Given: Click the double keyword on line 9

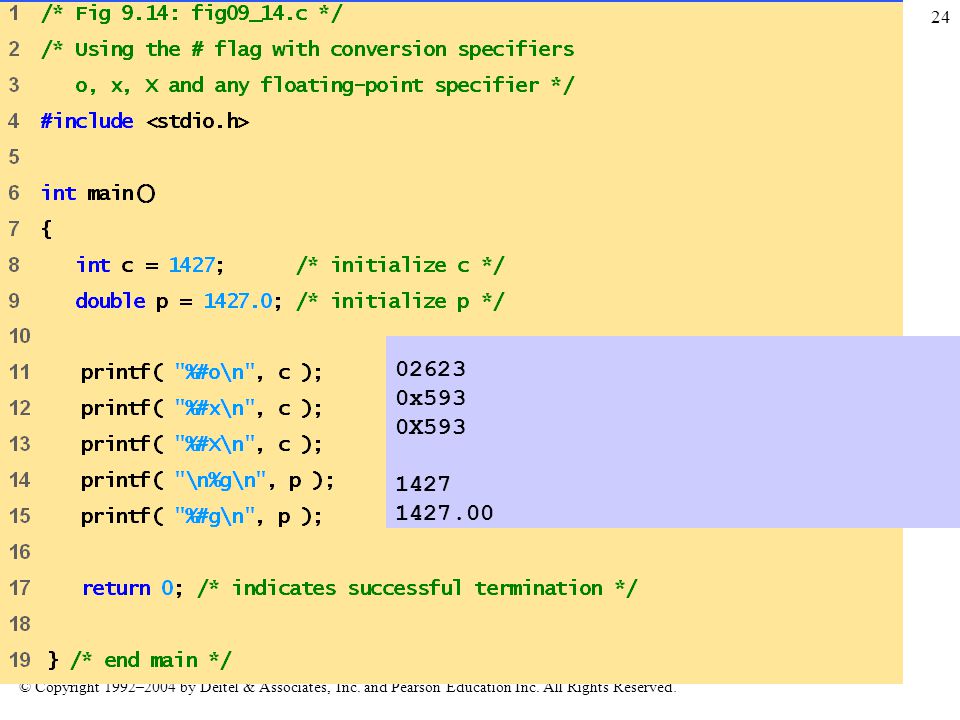Looking at the screenshot, I should pos(110,301).
